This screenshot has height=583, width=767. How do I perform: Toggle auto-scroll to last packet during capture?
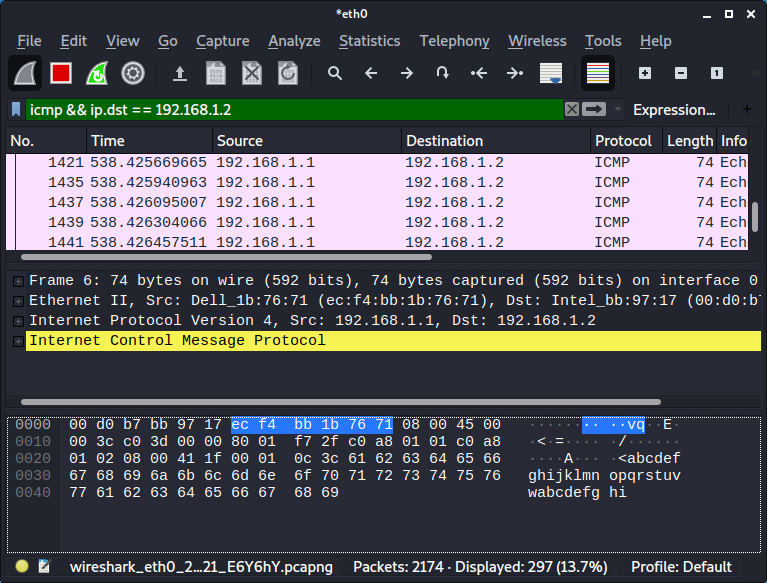point(550,73)
